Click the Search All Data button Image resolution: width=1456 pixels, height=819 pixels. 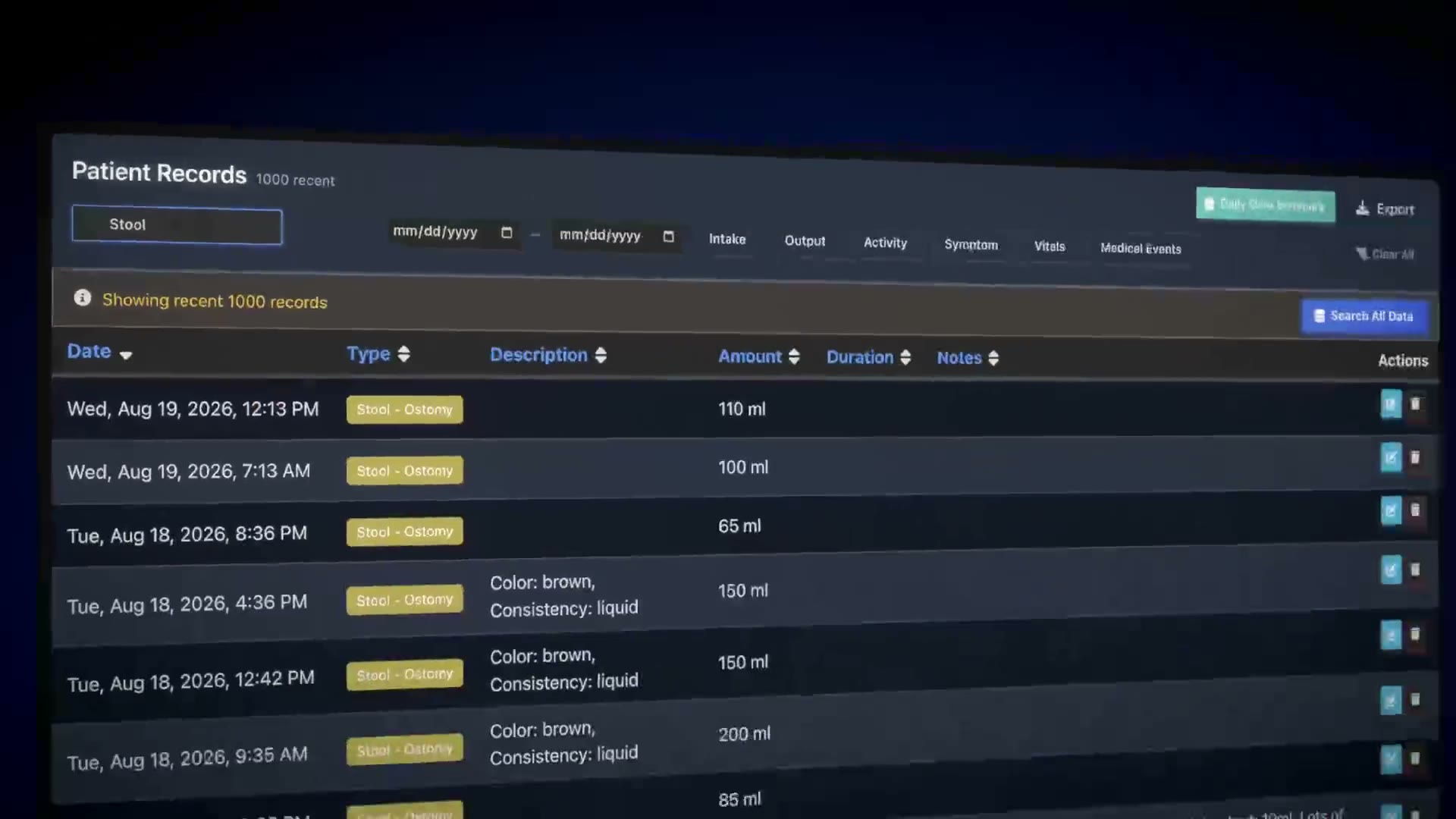click(x=1364, y=316)
